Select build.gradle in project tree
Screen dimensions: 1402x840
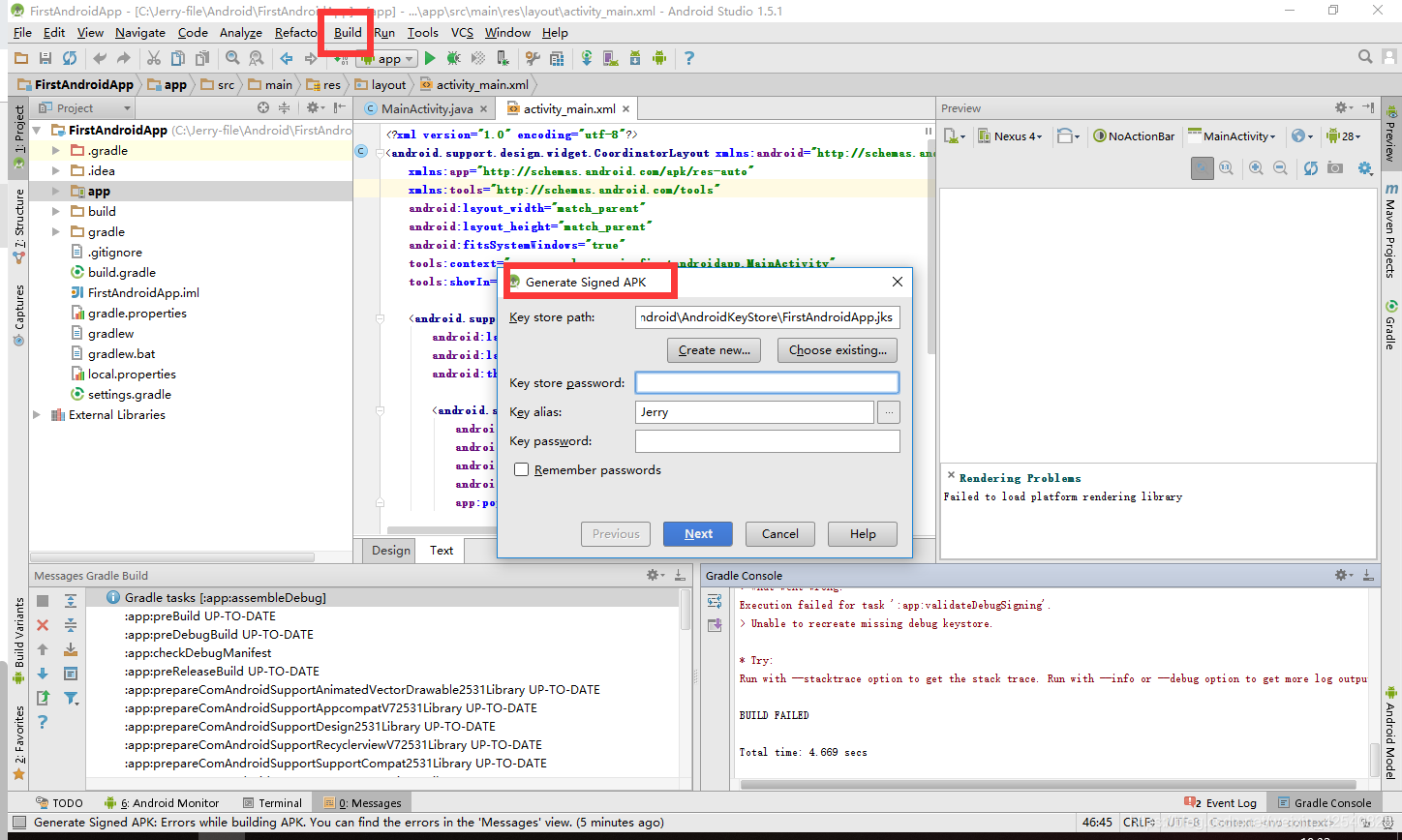(x=122, y=273)
